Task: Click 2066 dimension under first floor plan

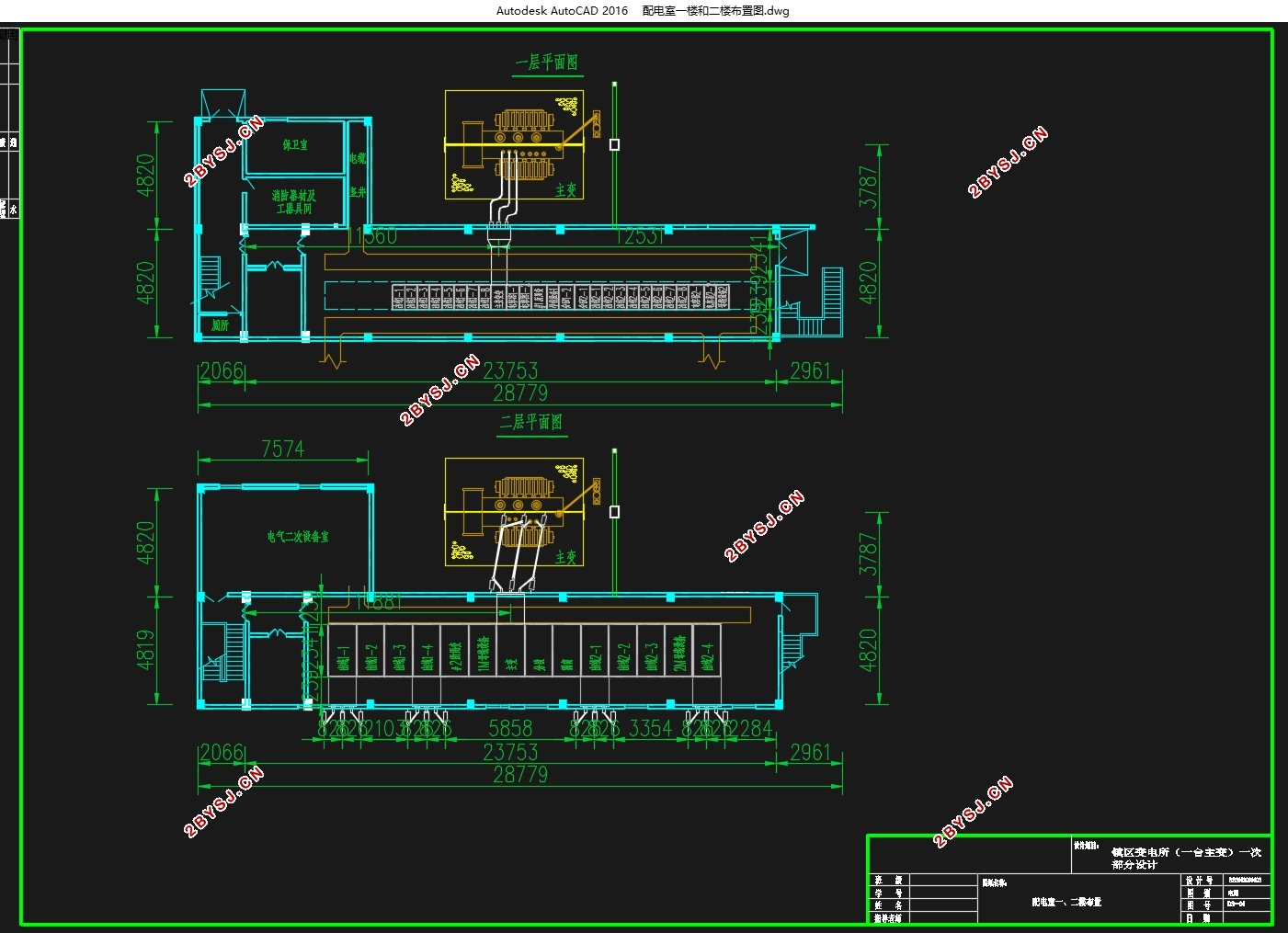Action: (x=222, y=370)
